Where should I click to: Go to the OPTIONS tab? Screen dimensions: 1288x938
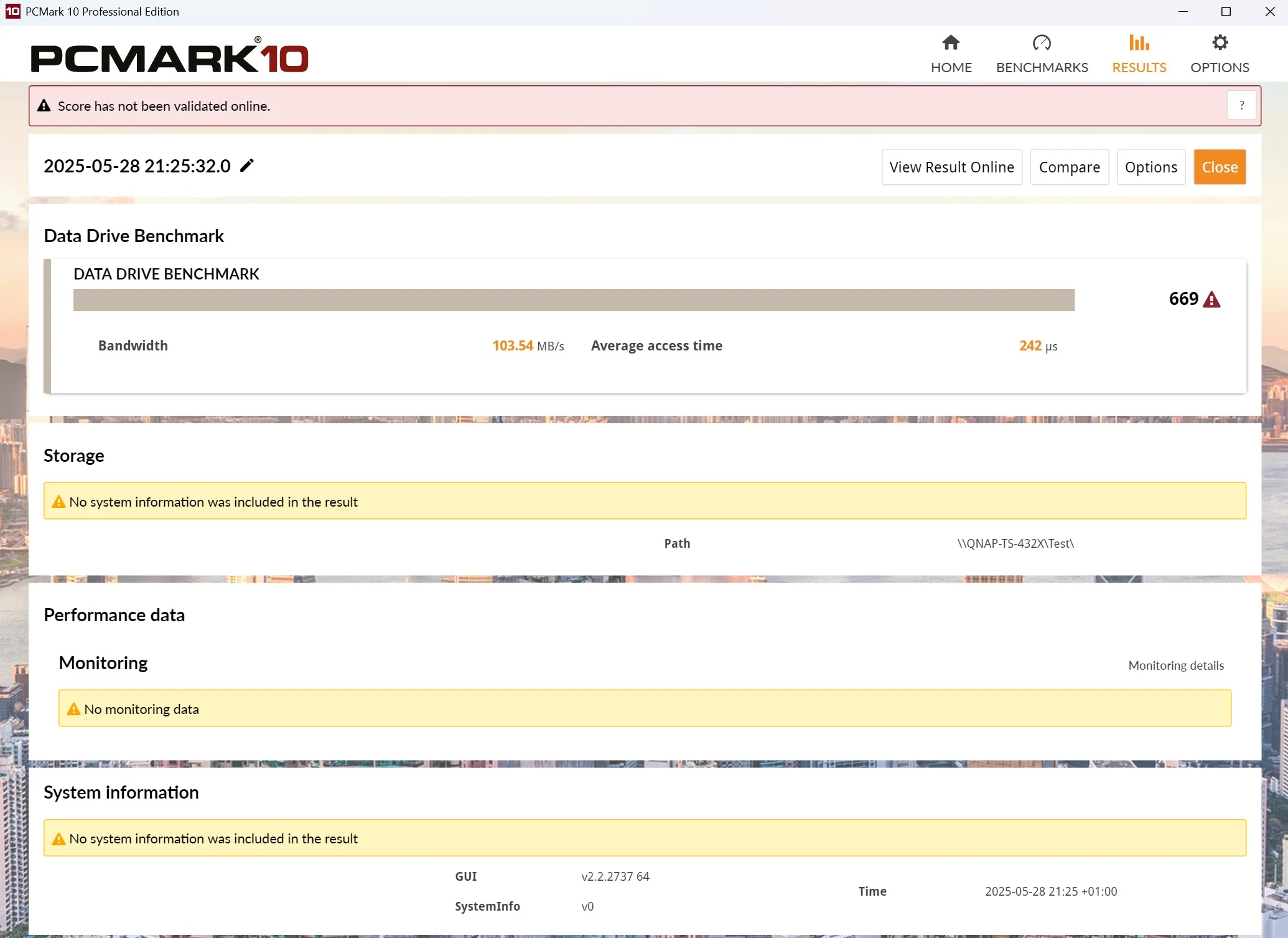click(1220, 54)
